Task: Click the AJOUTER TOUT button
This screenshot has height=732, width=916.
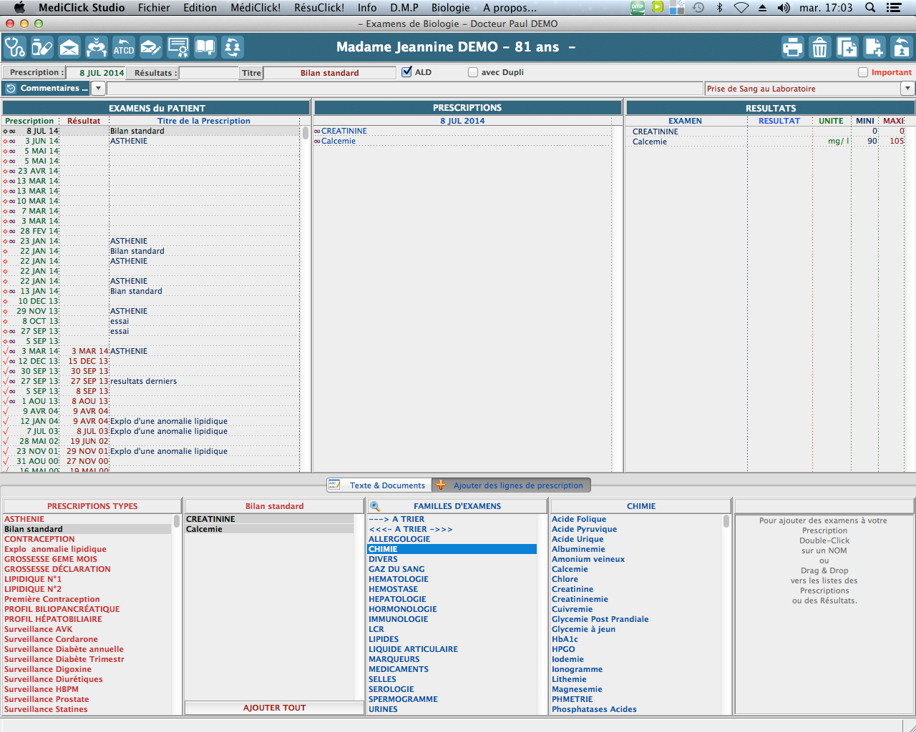Action: pyautogui.click(x=274, y=708)
